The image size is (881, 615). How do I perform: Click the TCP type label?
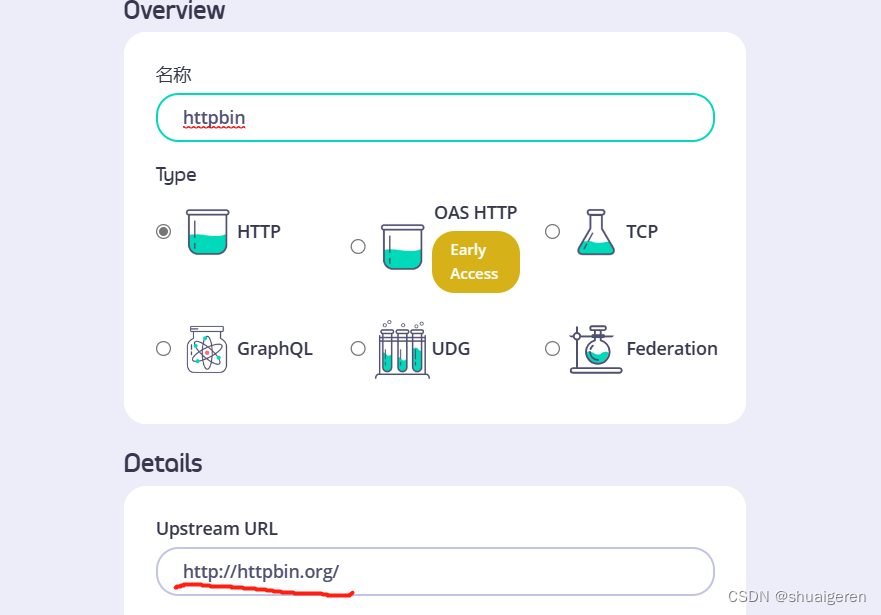642,231
